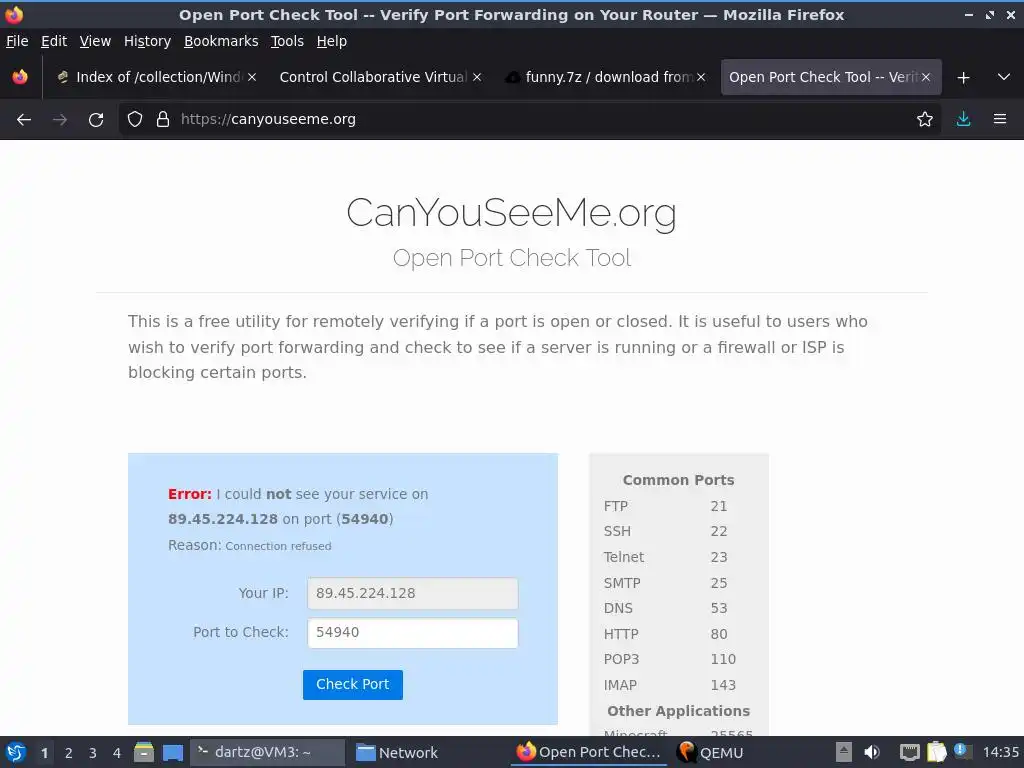Switch to Control Collaborative Virtual tab
This screenshot has height=768, width=1024.
(x=381, y=78)
